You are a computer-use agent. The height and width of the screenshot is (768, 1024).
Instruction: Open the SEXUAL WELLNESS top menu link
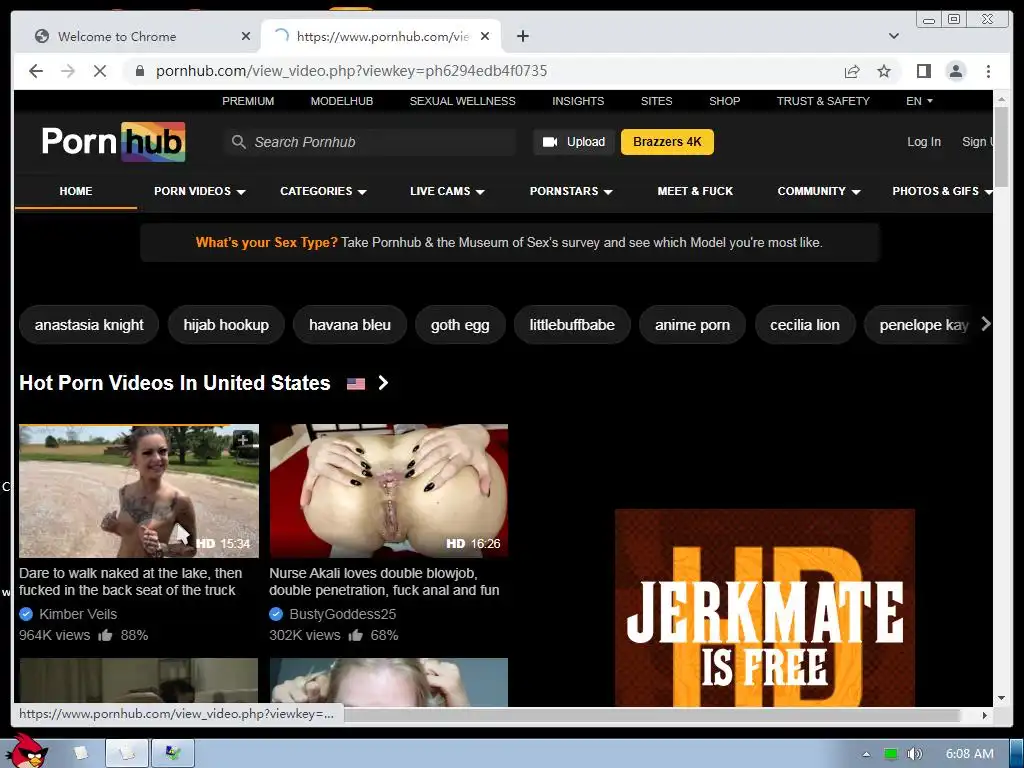pos(462,101)
